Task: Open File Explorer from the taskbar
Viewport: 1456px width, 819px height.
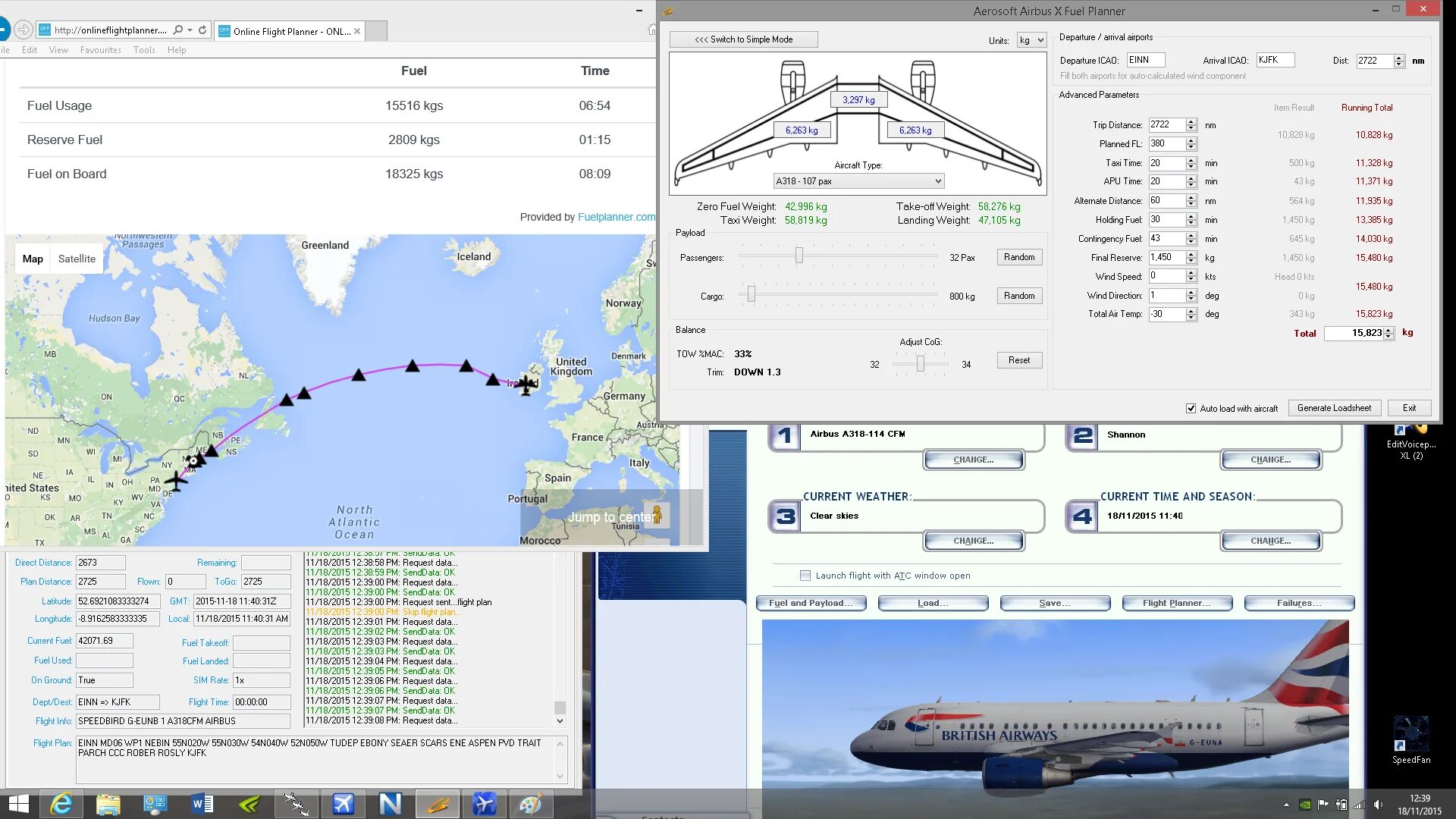Action: click(108, 804)
